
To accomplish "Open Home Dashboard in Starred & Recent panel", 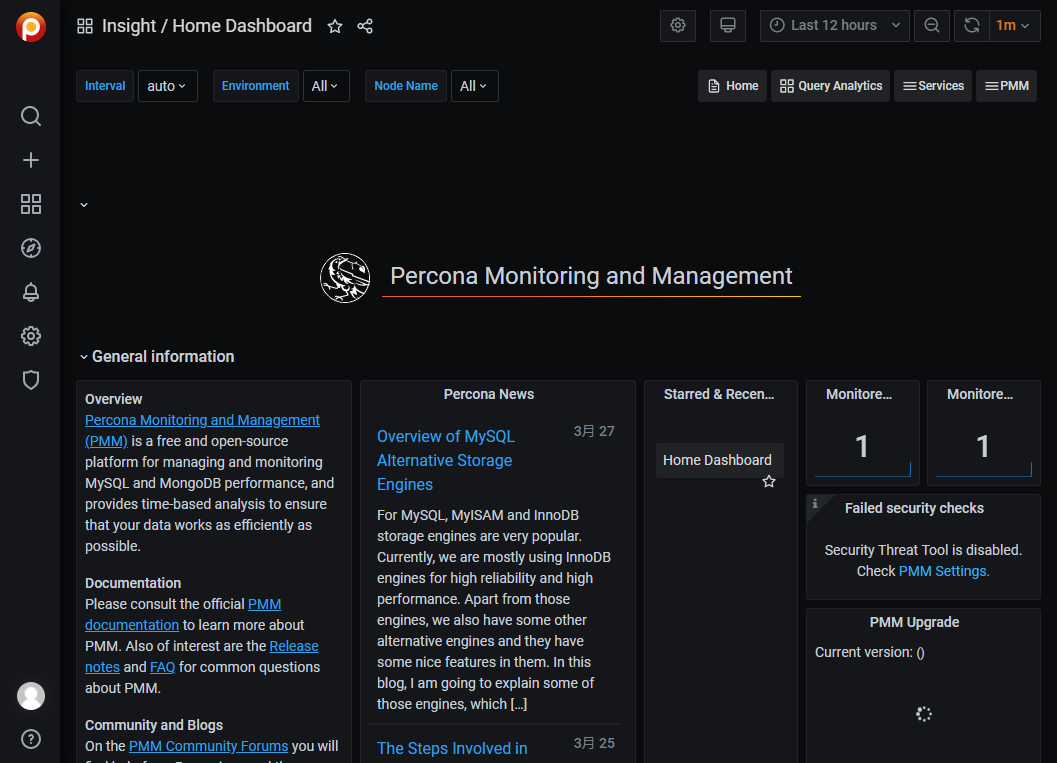I will pos(717,460).
